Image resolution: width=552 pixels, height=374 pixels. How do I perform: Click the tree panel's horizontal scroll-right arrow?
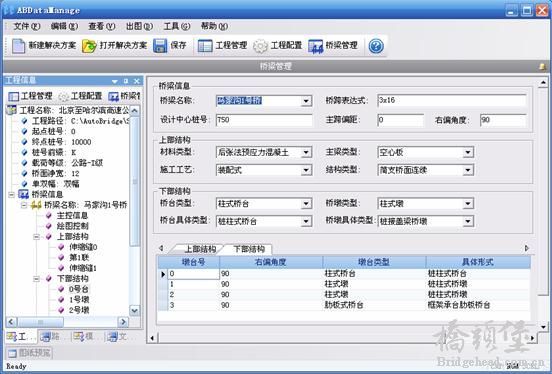pyautogui.click(x=123, y=322)
